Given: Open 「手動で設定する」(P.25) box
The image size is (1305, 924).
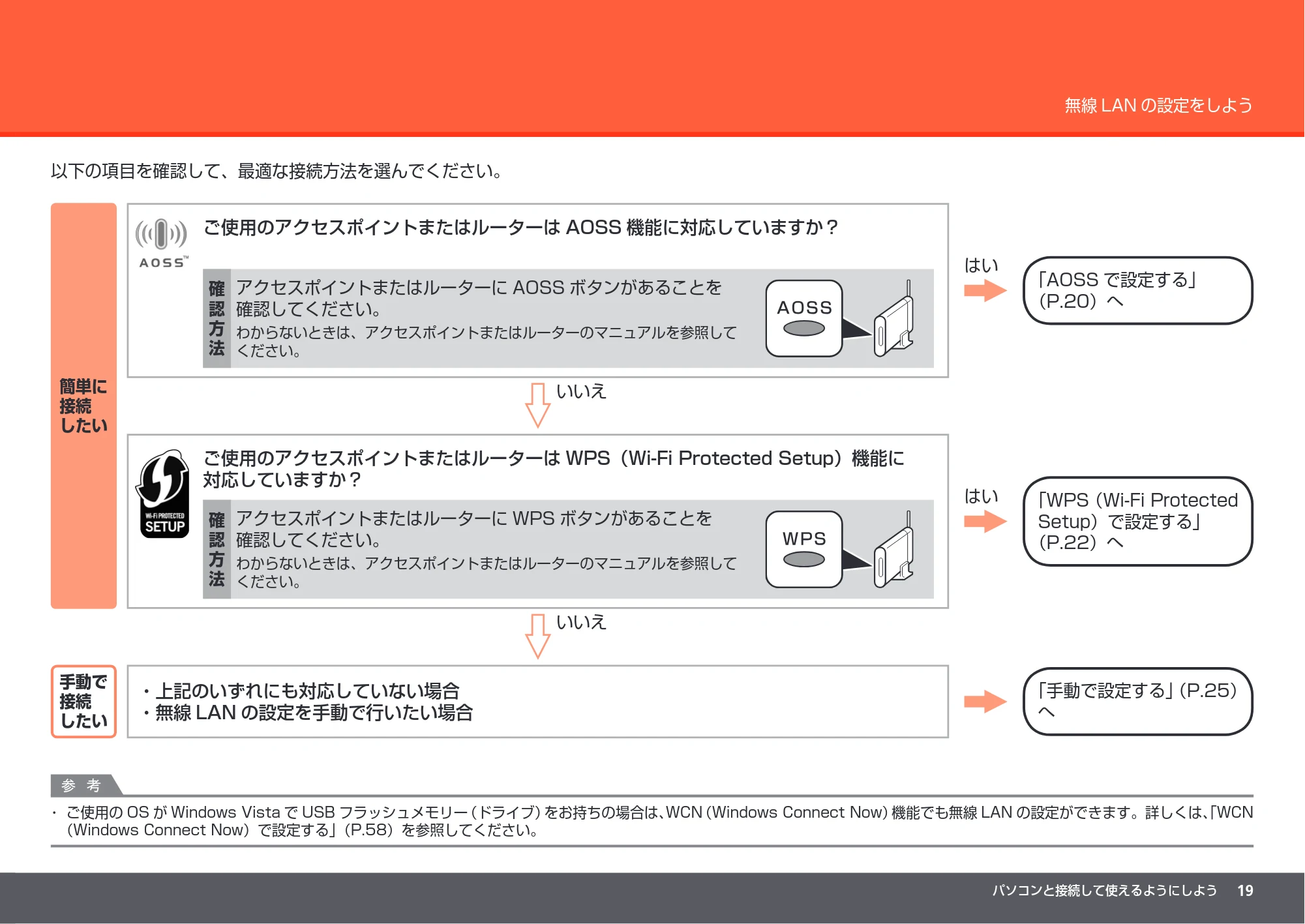Looking at the screenshot, I should tap(1138, 701).
